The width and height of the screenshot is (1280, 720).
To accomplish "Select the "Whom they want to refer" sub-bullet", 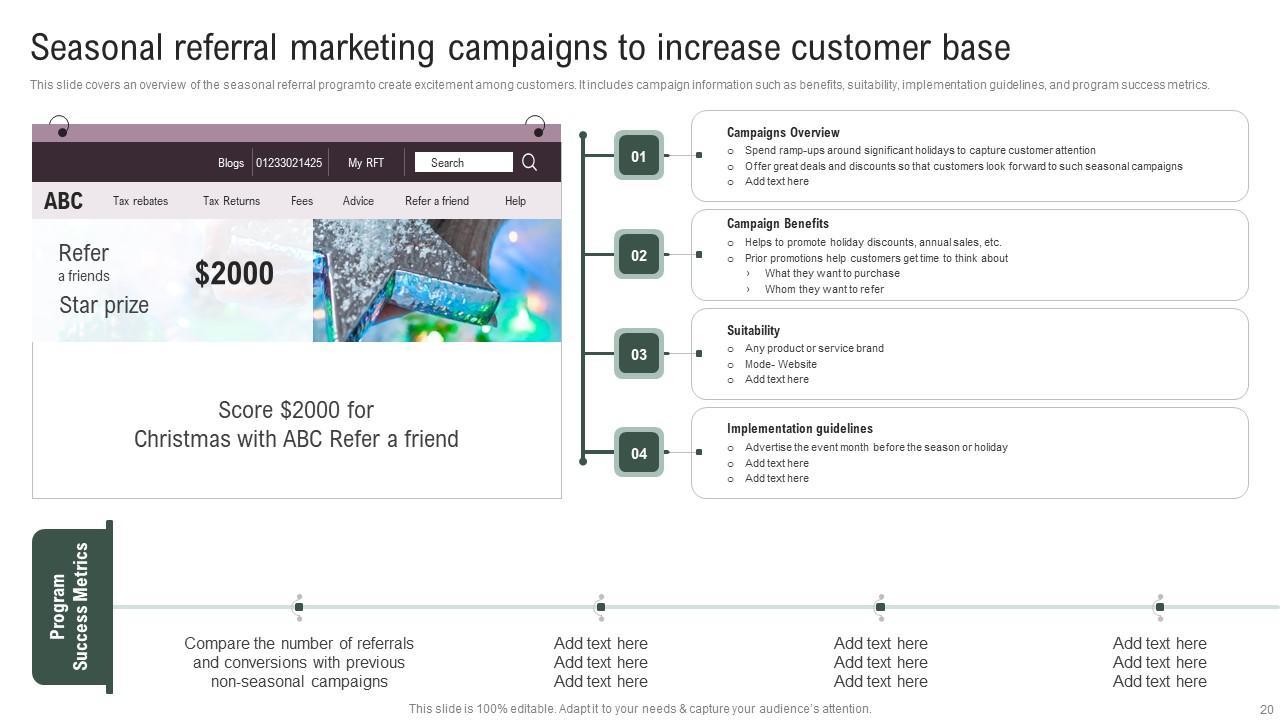I will [x=824, y=289].
